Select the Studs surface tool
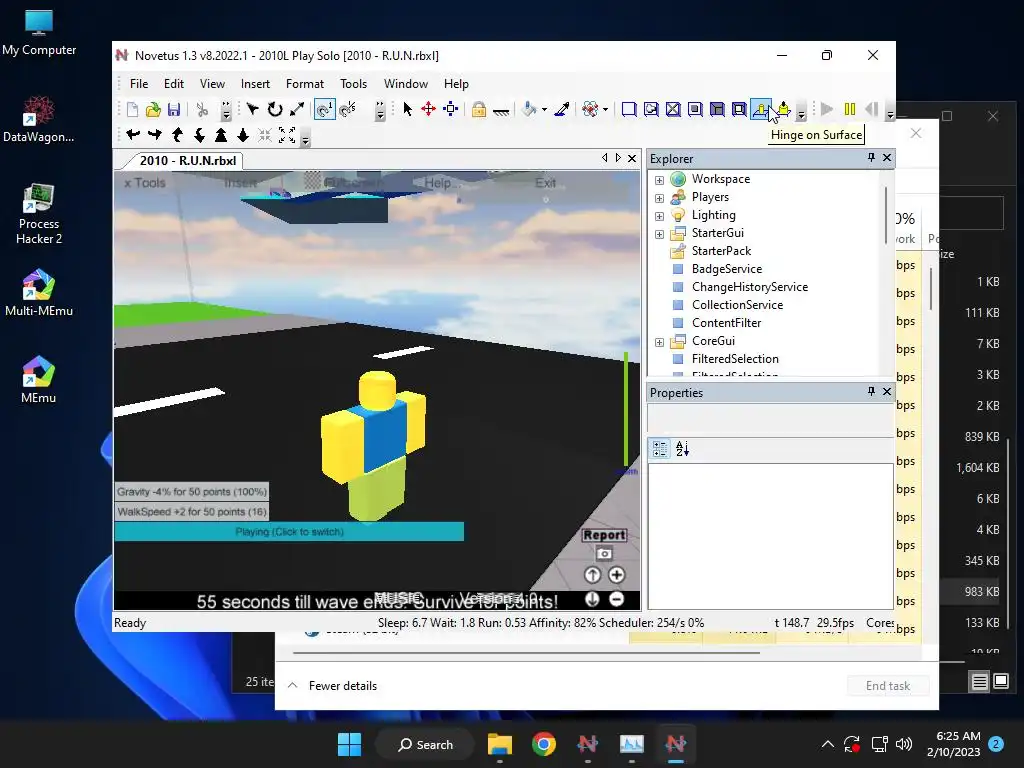1024x768 pixels. 696,109
